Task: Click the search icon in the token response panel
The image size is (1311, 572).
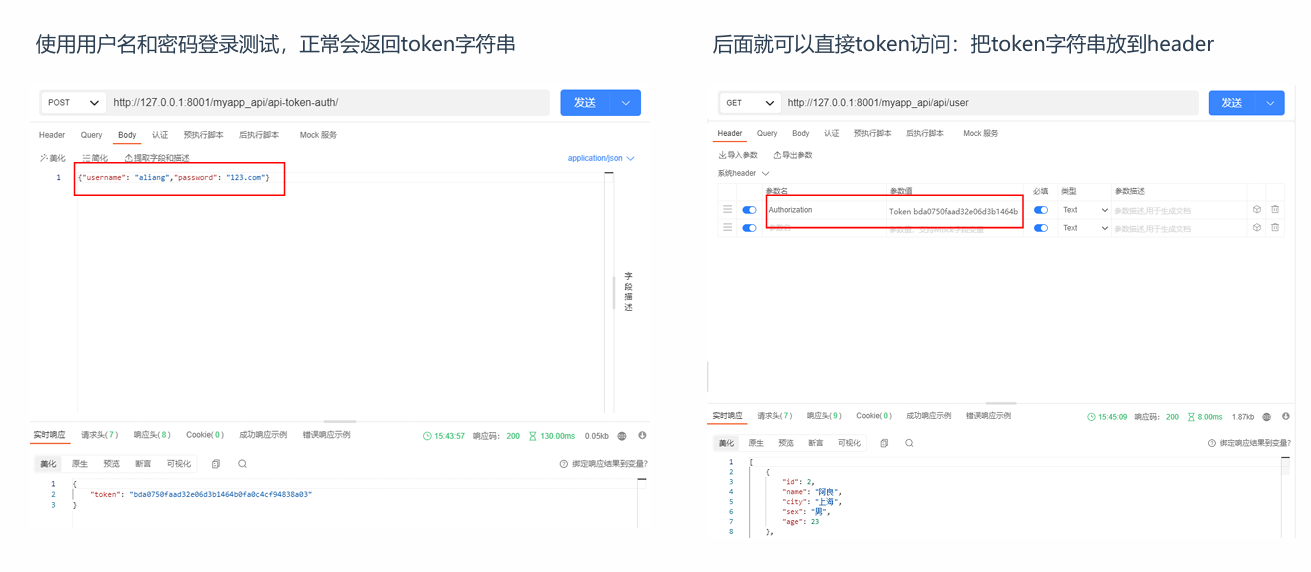Action: [x=242, y=464]
